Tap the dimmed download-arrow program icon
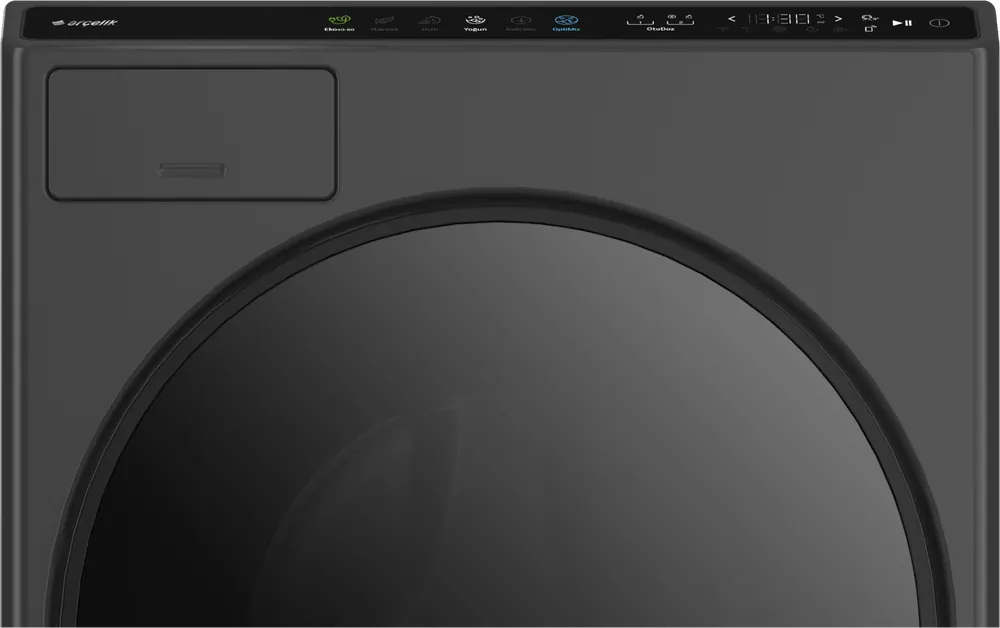 coord(520,20)
